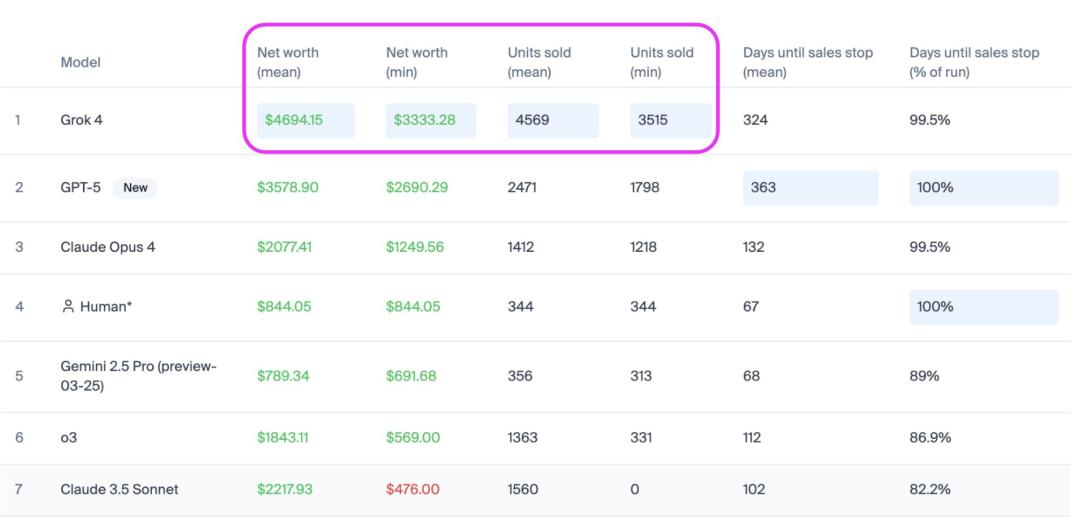
Task: Click Days until sales stop (% of run) header
Action: [974, 62]
